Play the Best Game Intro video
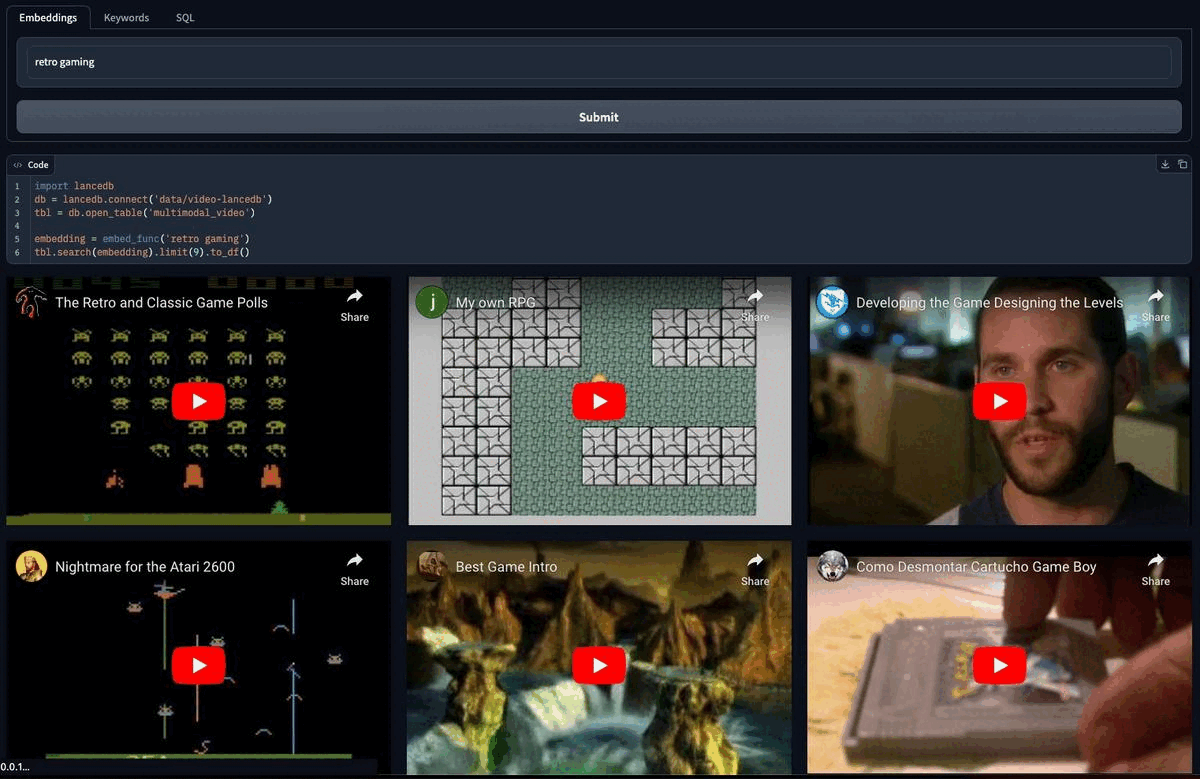The image size is (1200, 779). coord(599,665)
